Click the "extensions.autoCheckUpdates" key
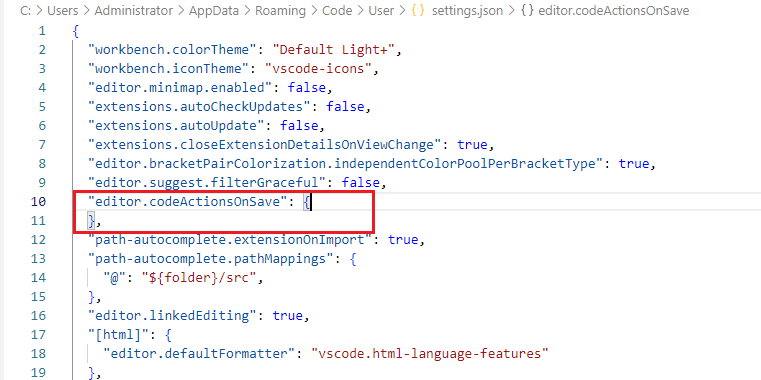The height and width of the screenshot is (380, 761). tap(199, 107)
